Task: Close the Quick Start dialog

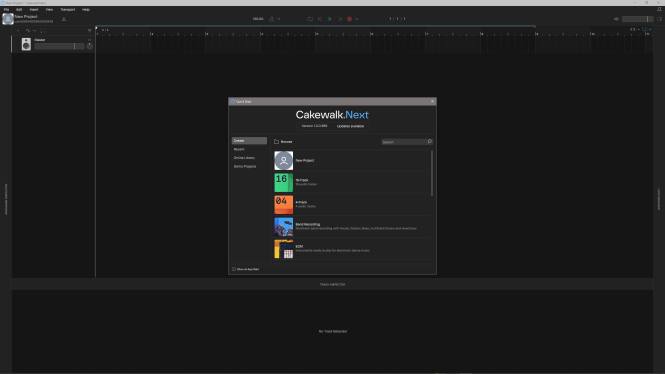Action: (432, 101)
